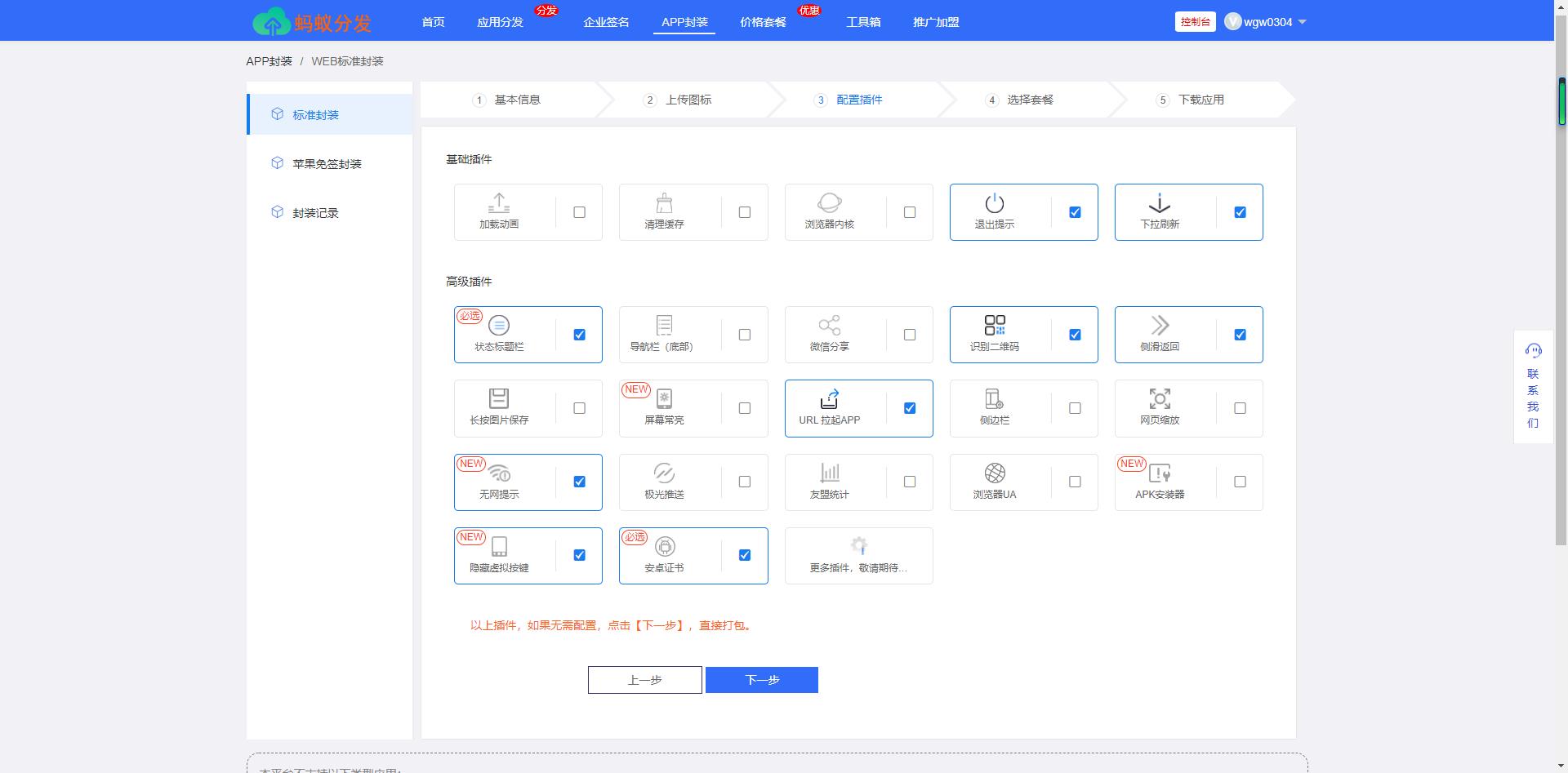This screenshot has height=773, width=1568.
Task: Open the 企业签名 nav menu
Action: point(606,22)
